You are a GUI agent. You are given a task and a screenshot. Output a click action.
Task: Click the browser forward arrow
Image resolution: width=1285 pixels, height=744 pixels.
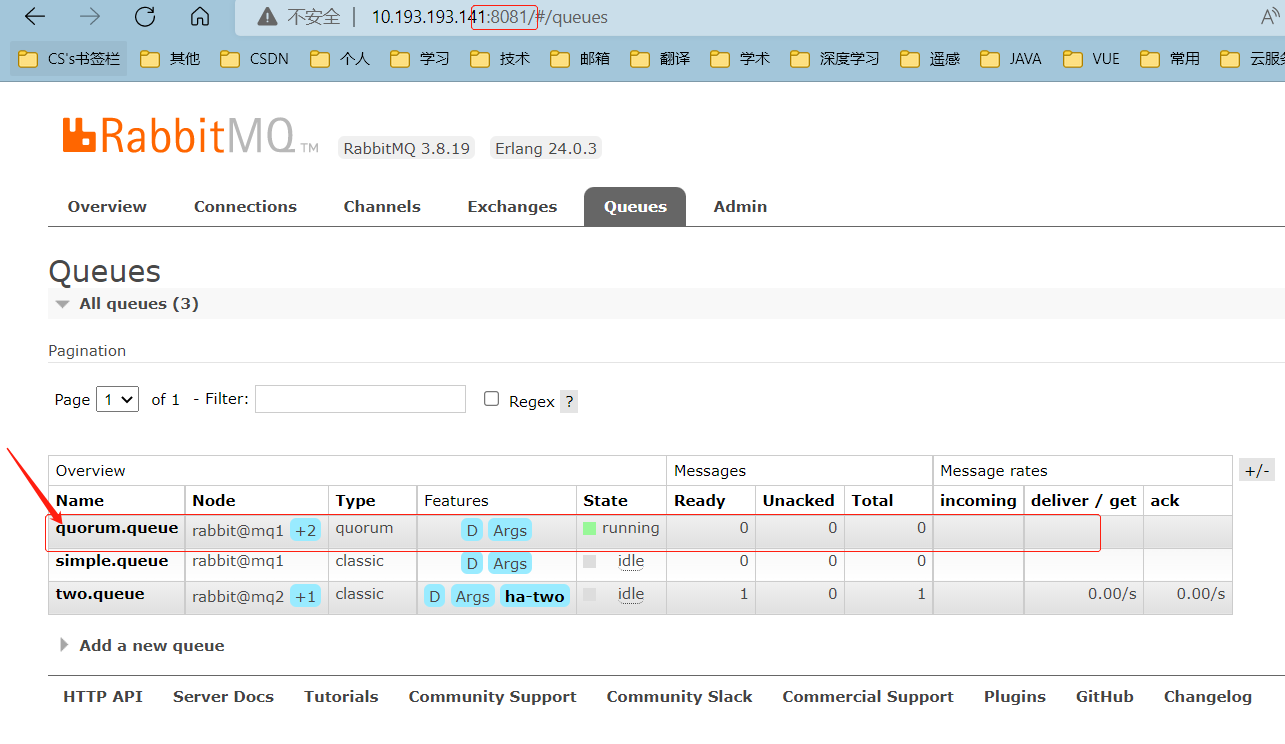pos(90,17)
